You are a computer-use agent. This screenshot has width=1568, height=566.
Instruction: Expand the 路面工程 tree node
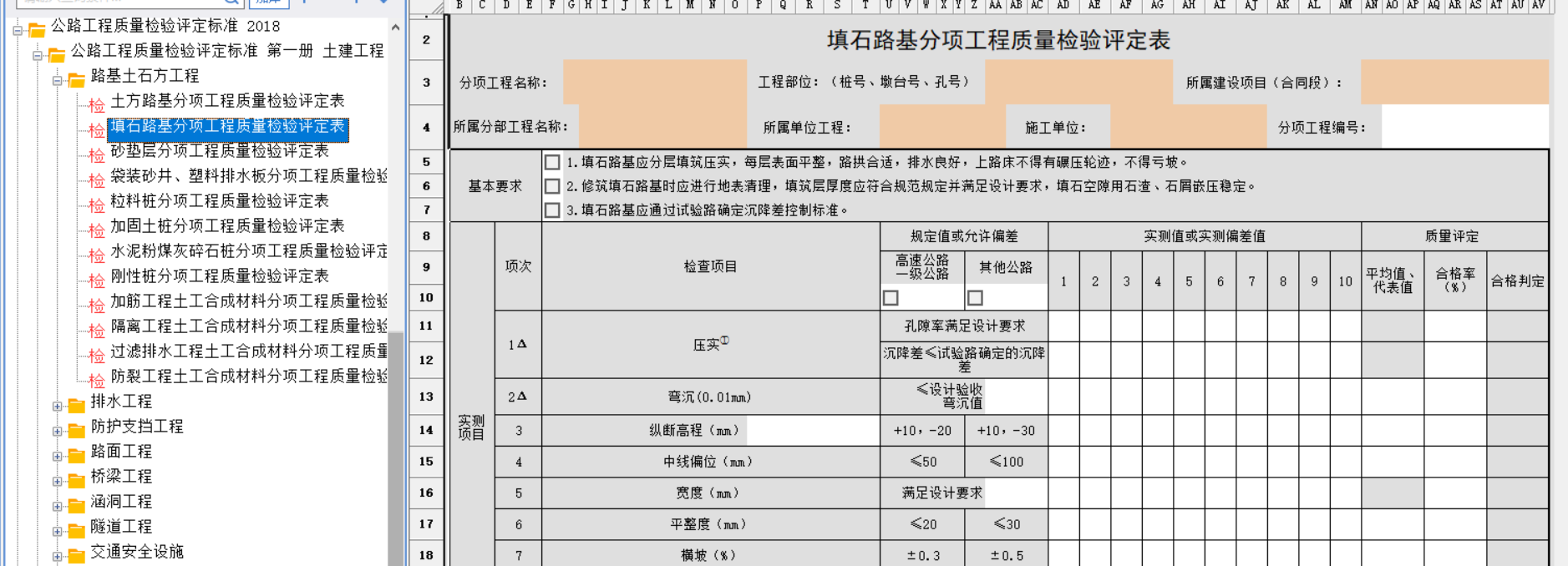coord(57,457)
